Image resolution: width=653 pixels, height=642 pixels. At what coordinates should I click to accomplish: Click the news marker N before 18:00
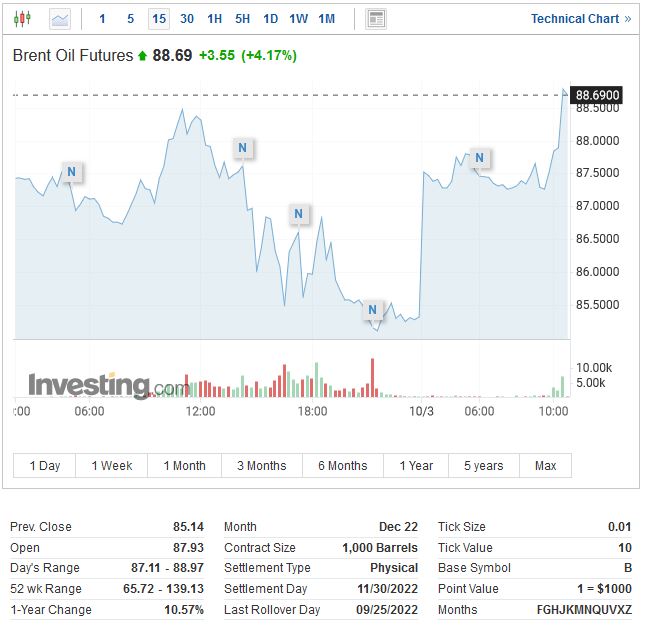(x=298, y=213)
